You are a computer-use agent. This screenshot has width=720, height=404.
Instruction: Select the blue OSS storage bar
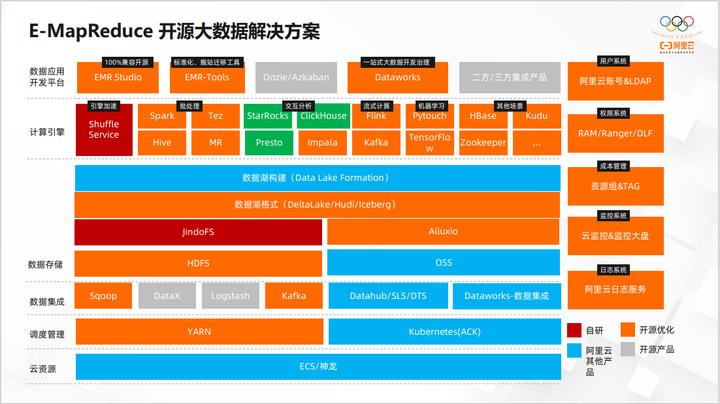coord(444,263)
